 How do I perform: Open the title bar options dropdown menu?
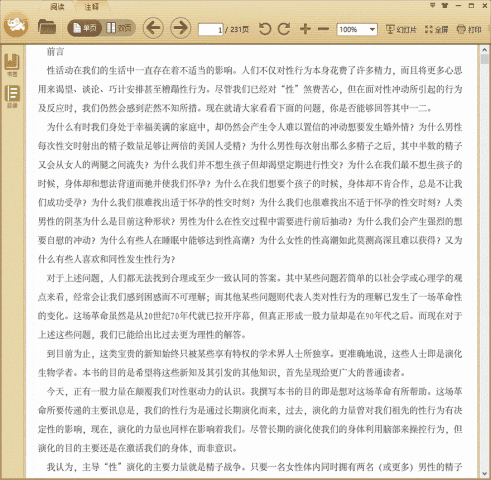(432, 5)
